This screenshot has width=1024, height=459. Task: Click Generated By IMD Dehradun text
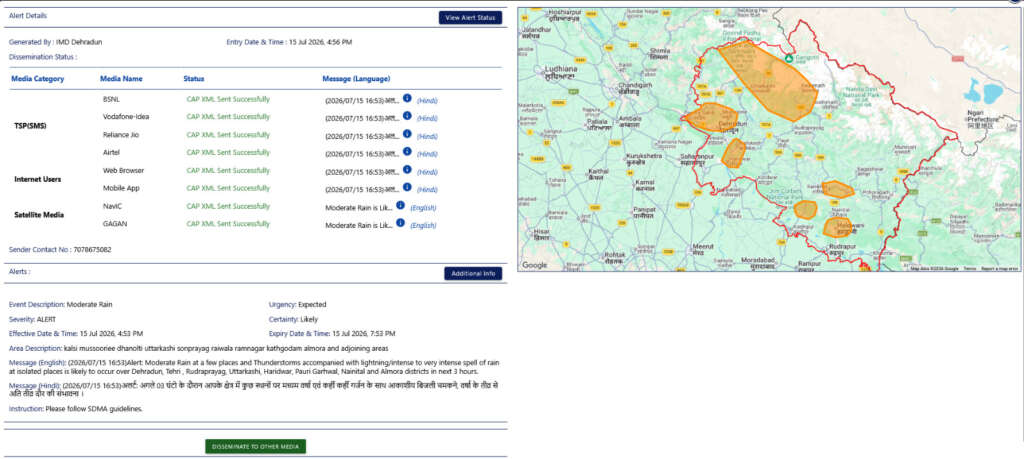56,42
